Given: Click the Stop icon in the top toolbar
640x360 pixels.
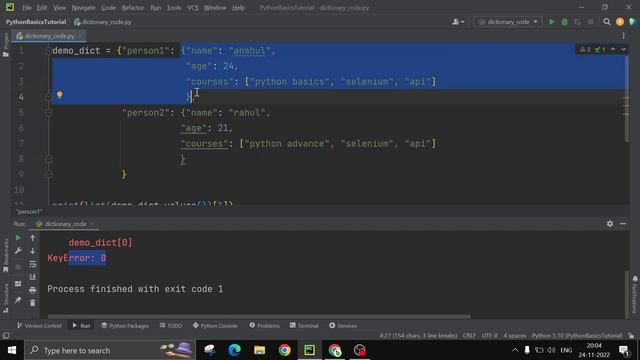Looking at the screenshot, I should point(591,22).
